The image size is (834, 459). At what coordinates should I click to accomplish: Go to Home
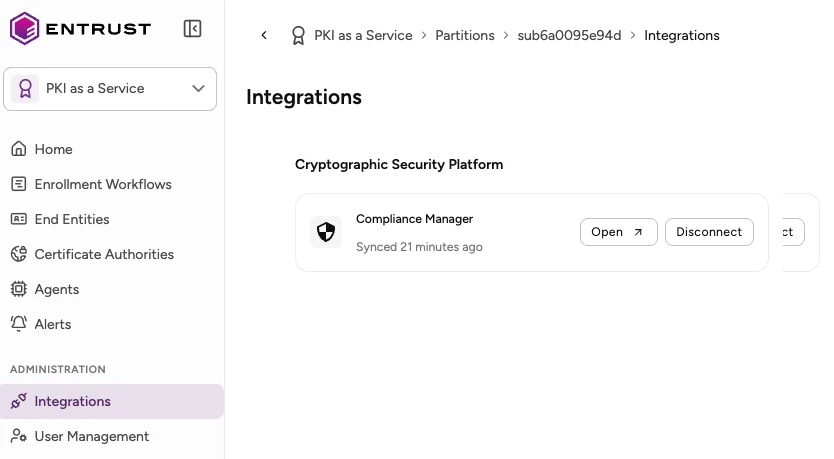(x=53, y=149)
